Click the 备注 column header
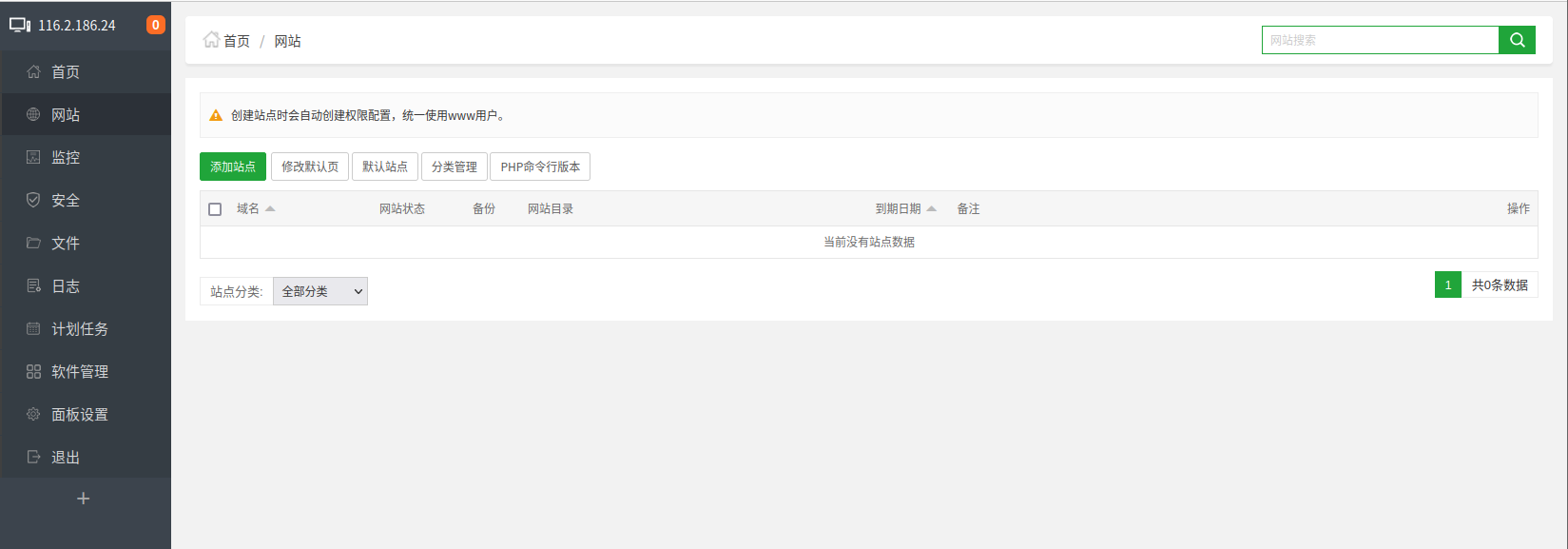 click(968, 208)
